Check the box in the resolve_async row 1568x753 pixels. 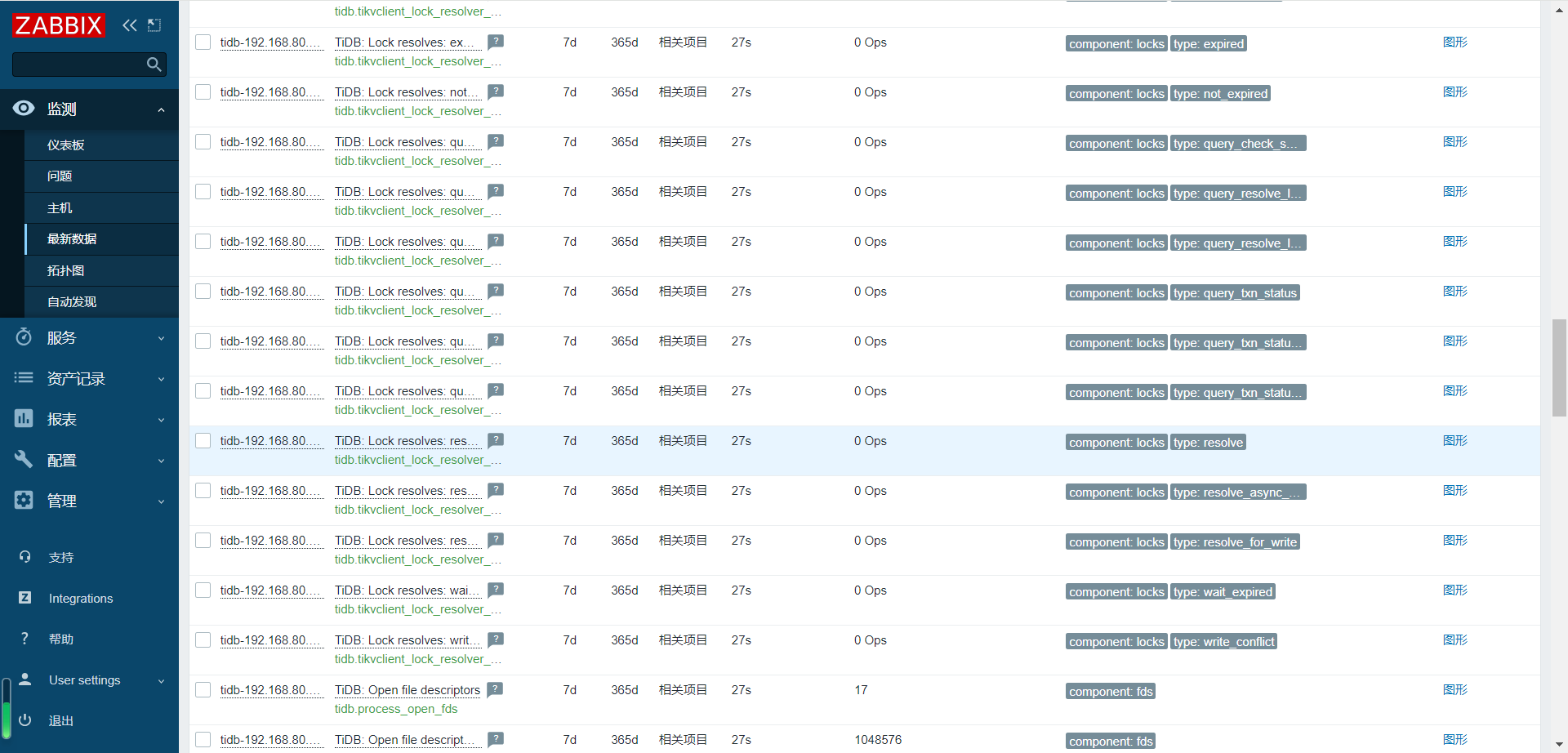pyautogui.click(x=203, y=491)
